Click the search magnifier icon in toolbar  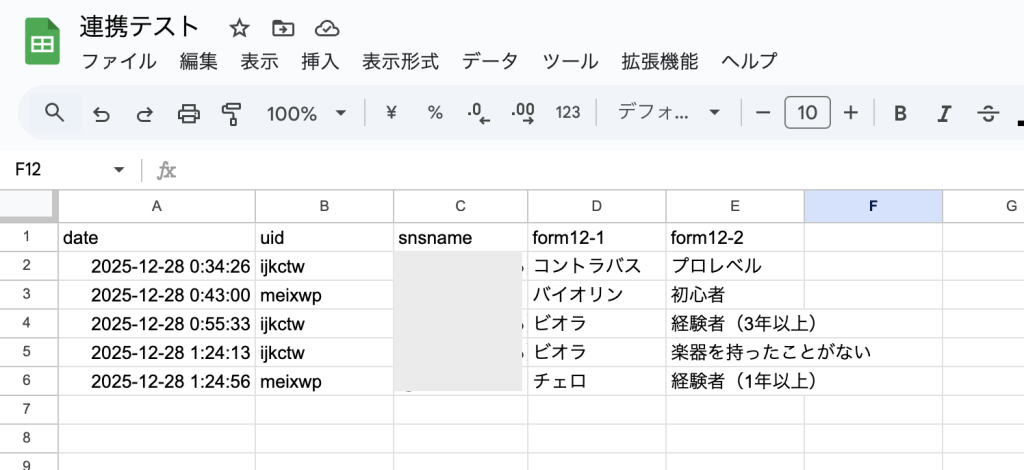(55, 113)
